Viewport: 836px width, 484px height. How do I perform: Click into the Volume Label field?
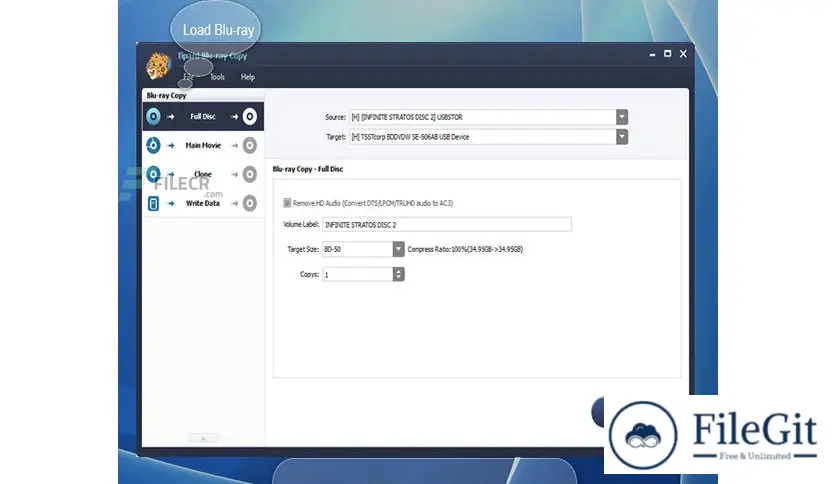point(447,224)
